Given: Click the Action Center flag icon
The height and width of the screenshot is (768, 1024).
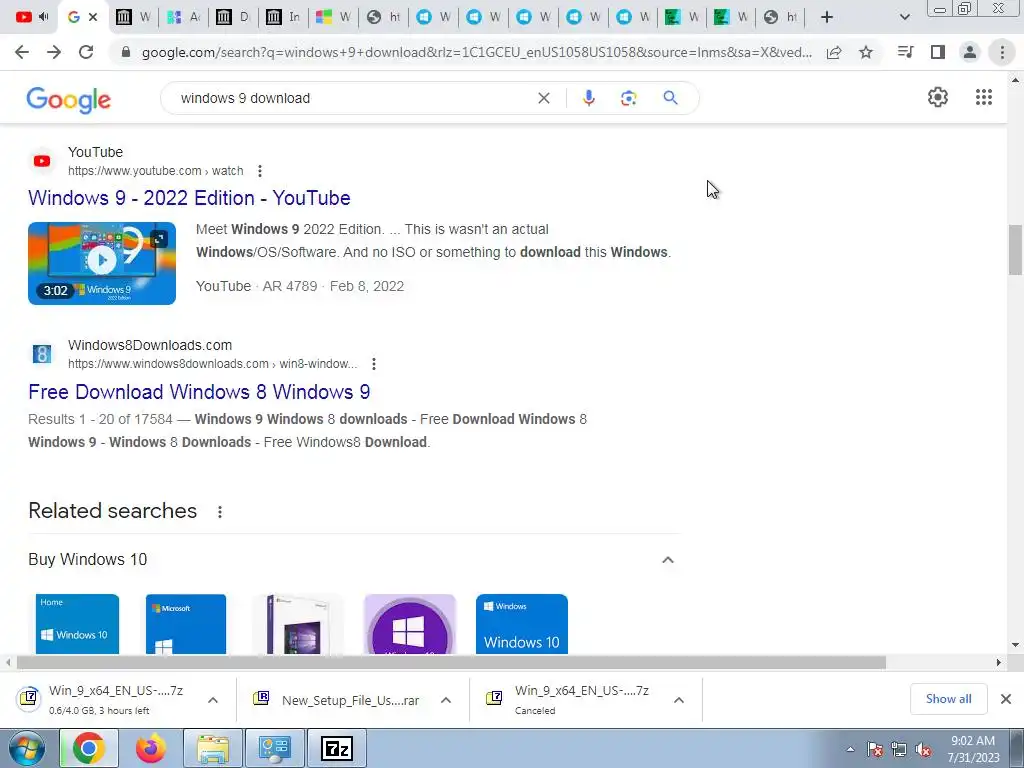Looking at the screenshot, I should [x=875, y=750].
